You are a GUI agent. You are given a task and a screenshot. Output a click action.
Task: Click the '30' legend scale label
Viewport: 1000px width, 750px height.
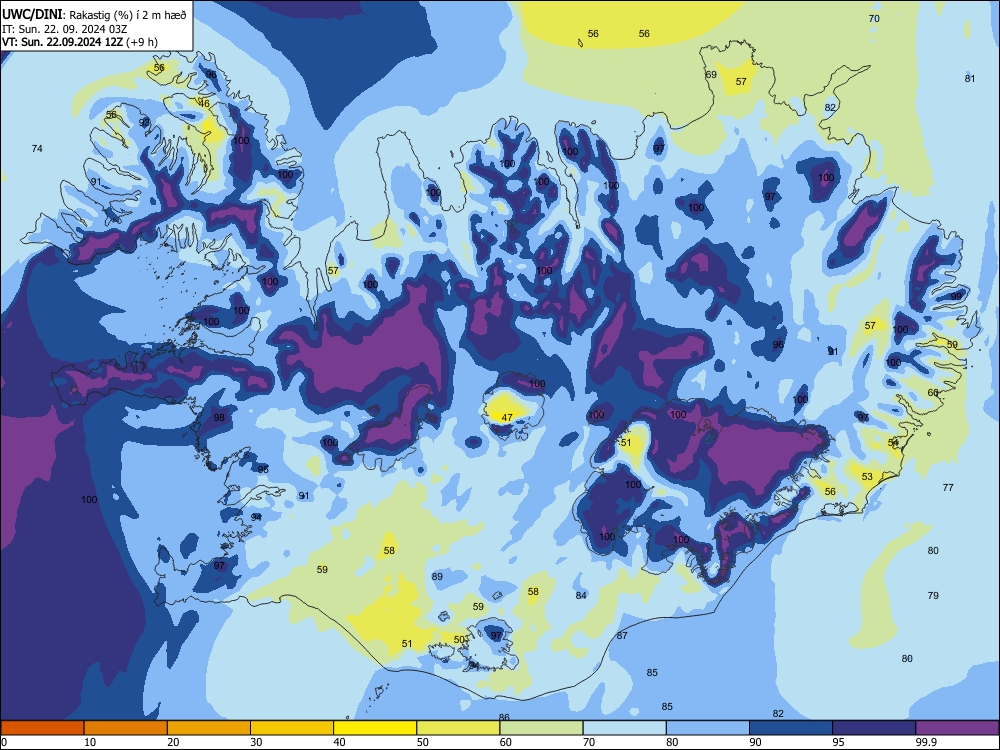point(256,742)
